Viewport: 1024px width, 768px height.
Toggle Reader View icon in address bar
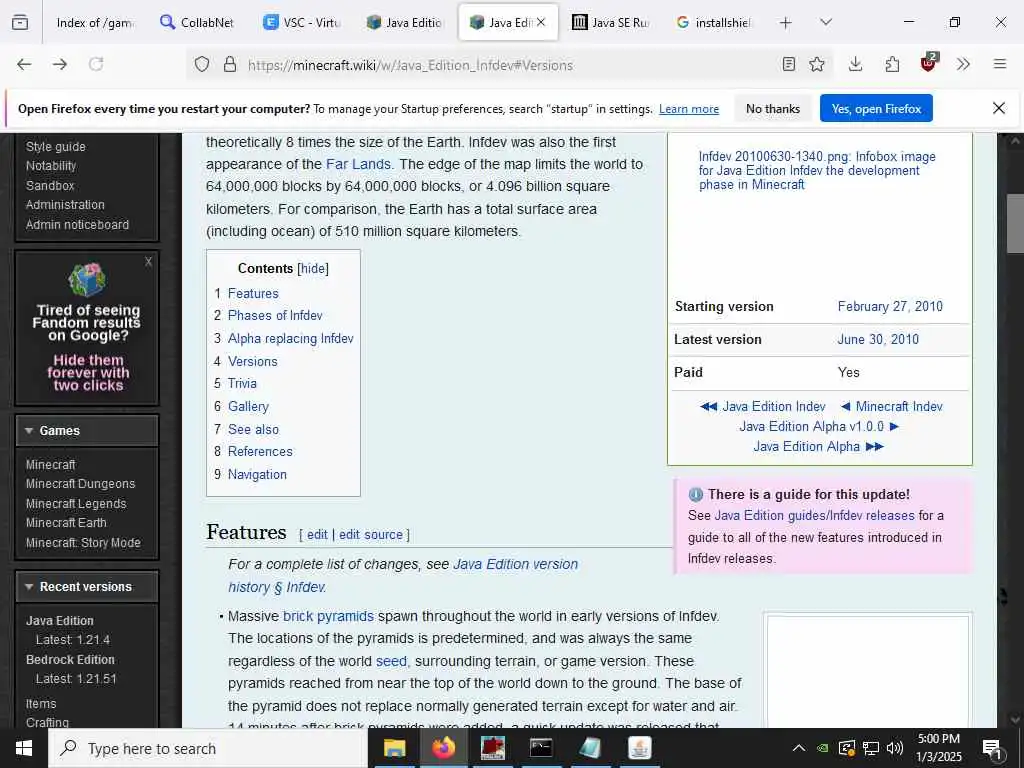789,64
